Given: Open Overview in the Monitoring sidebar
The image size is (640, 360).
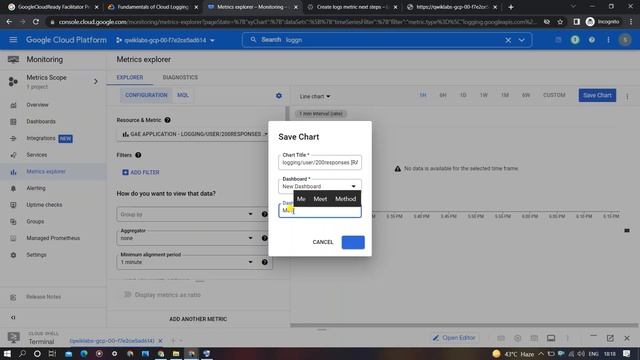Looking at the screenshot, I should pyautogui.click(x=37, y=105).
